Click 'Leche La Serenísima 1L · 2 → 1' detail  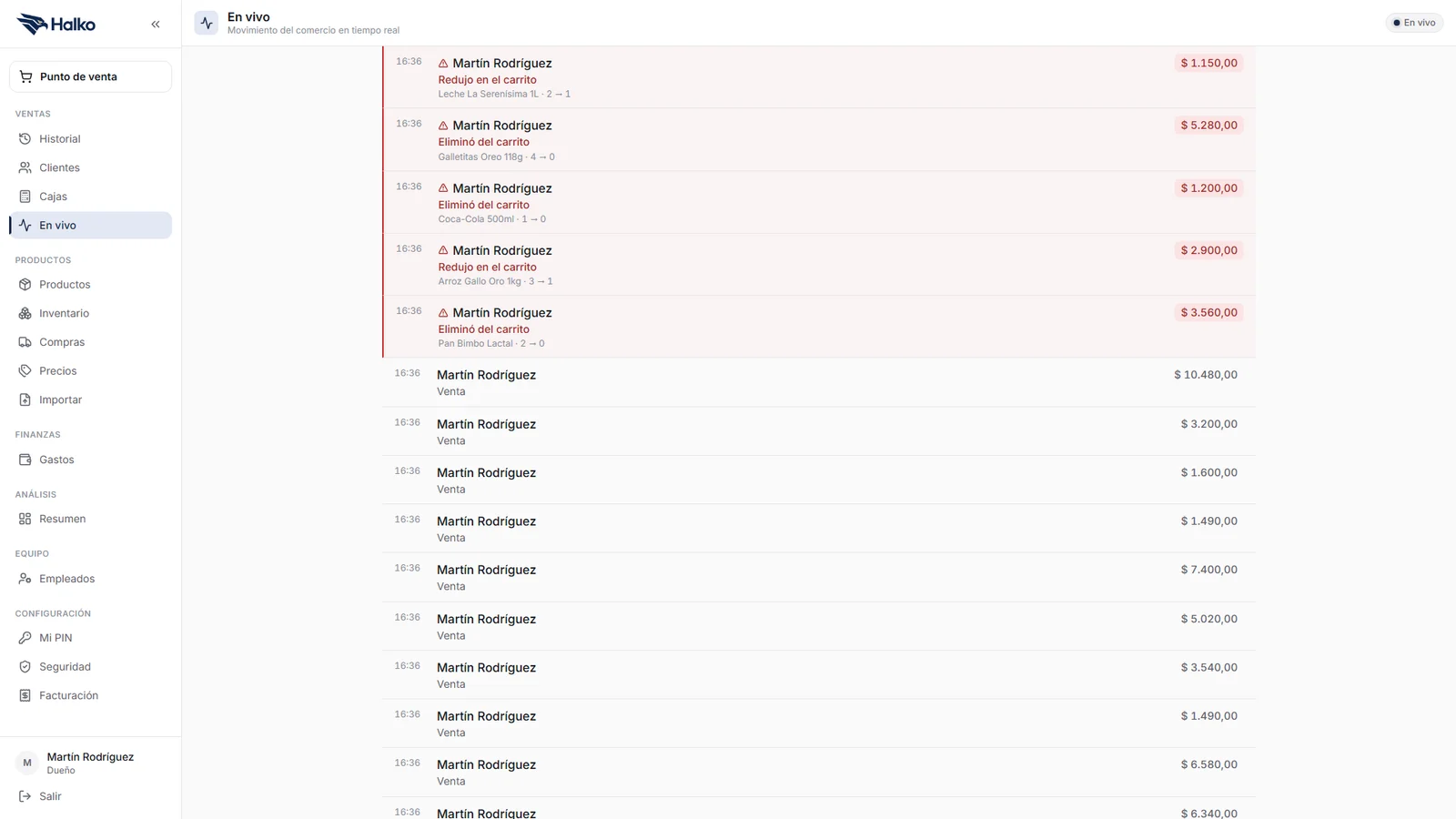coord(504,95)
